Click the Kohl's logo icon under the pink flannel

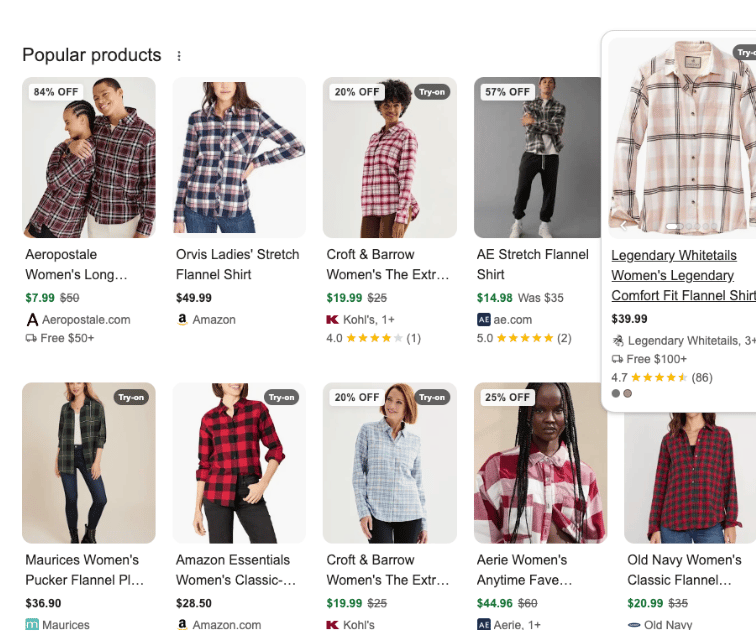point(333,320)
